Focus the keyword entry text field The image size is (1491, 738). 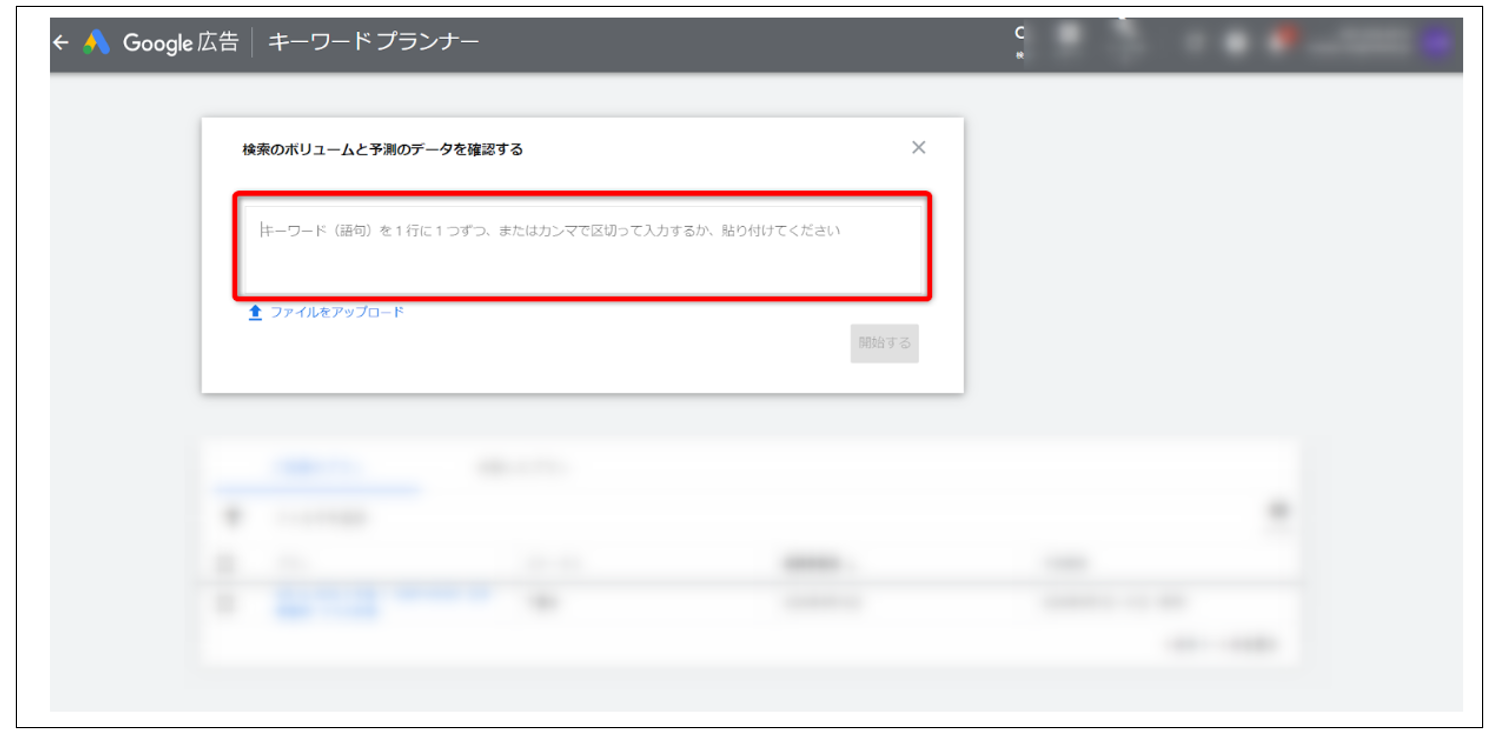(583, 249)
